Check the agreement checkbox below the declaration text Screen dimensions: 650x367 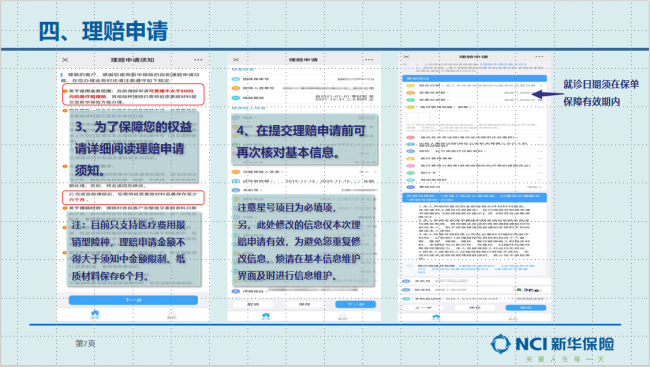[x=410, y=266]
